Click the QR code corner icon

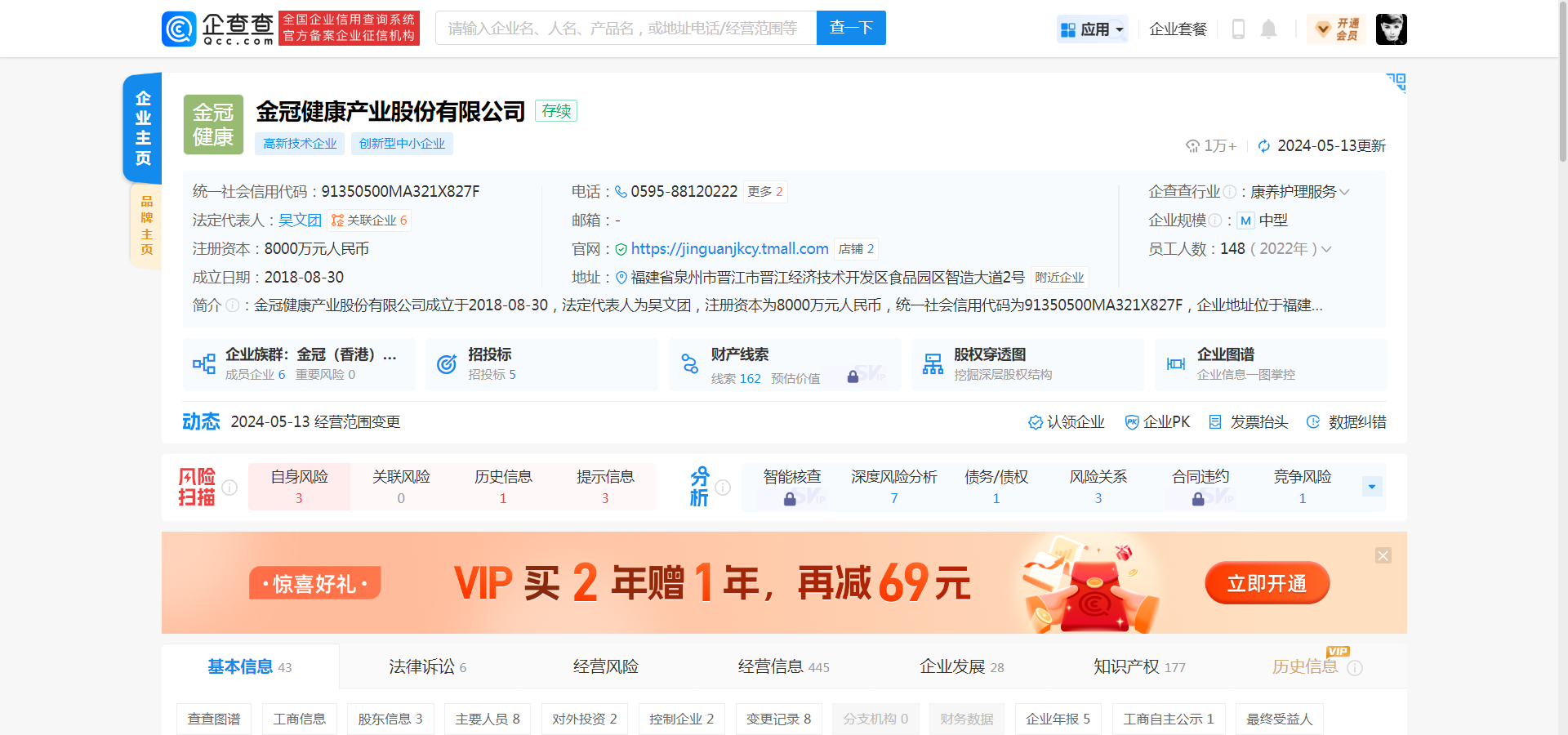click(1396, 82)
